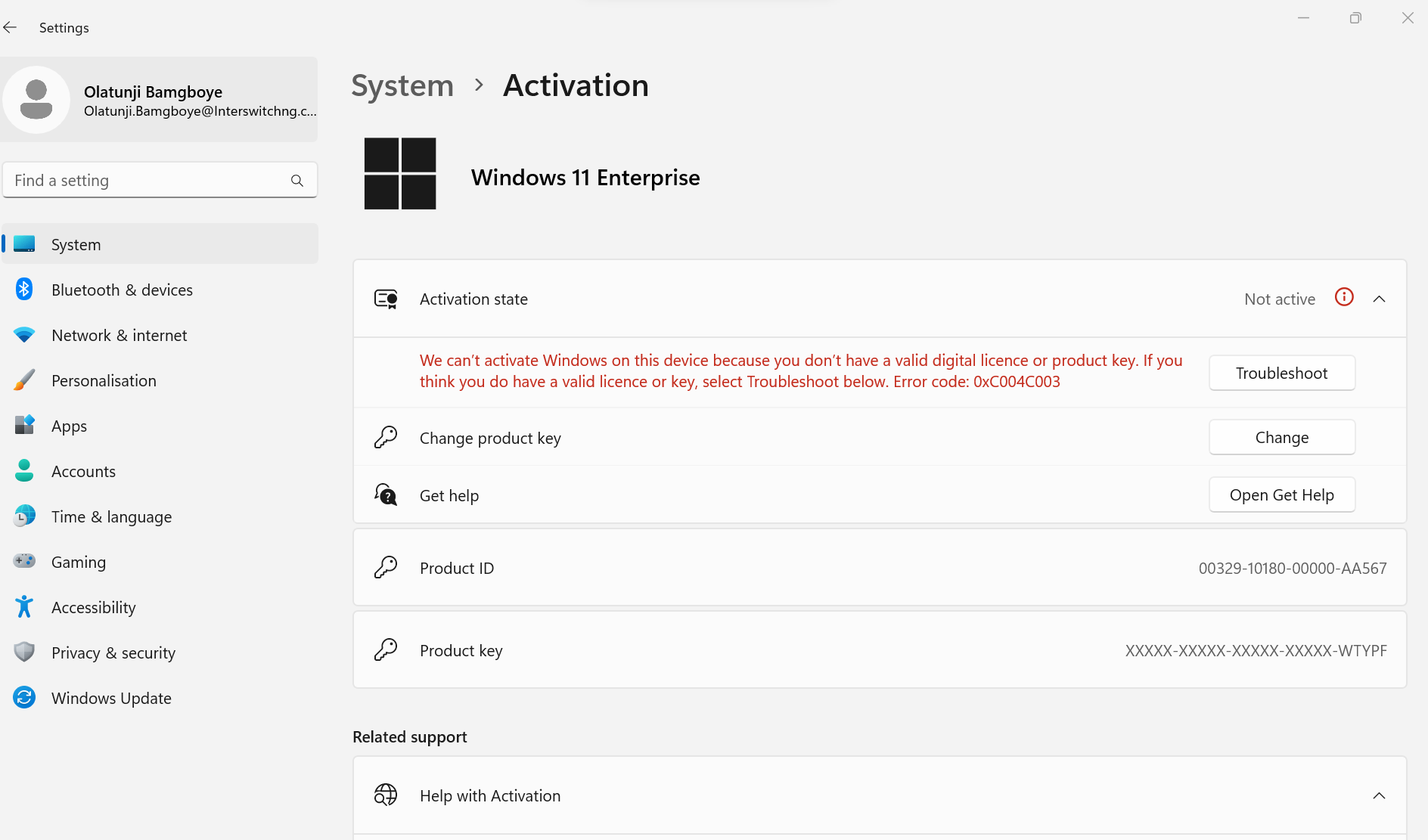Click the Personalisation paintbrush icon
Image resolution: width=1428 pixels, height=840 pixels.
pos(24,380)
